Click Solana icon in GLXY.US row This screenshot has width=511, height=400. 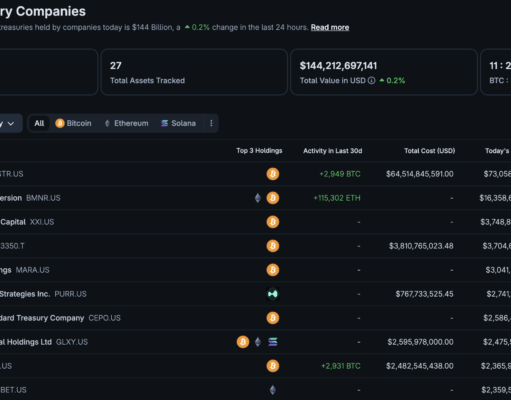(273, 342)
